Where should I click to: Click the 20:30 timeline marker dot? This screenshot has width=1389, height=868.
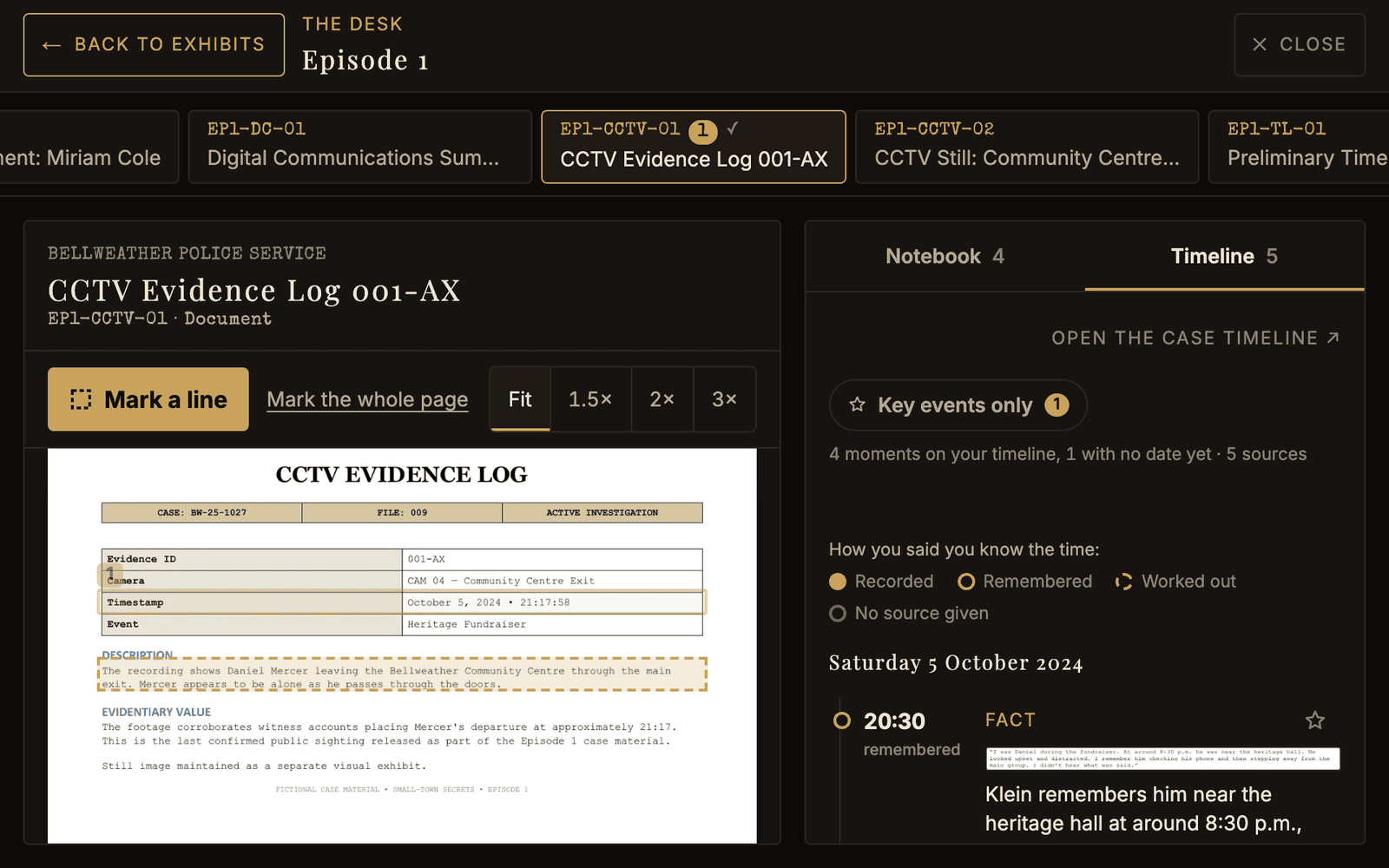tap(841, 720)
